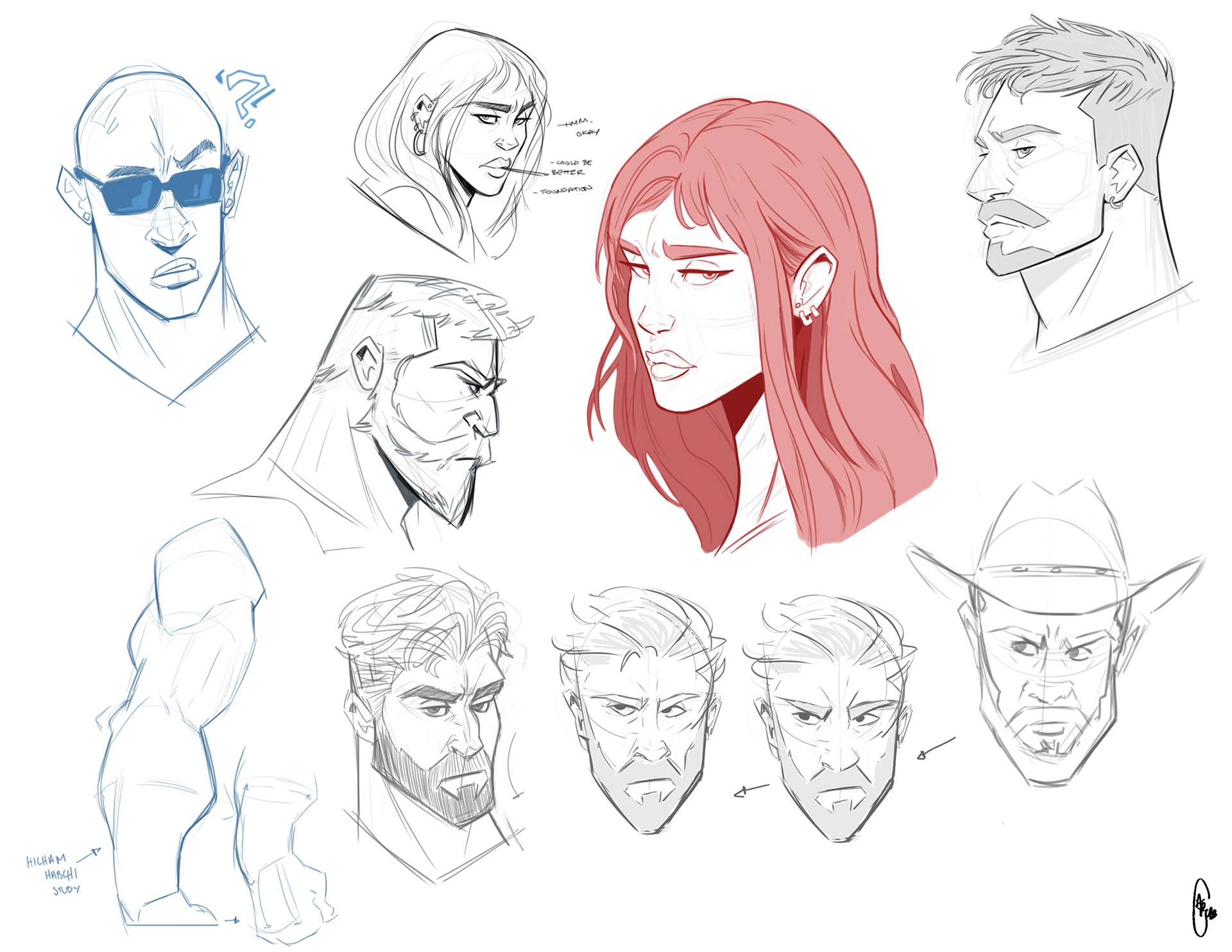Screen dimensions: 1232x952
Task: Click the 'Hmm. Okay' handwritten note
Action: 579,127
